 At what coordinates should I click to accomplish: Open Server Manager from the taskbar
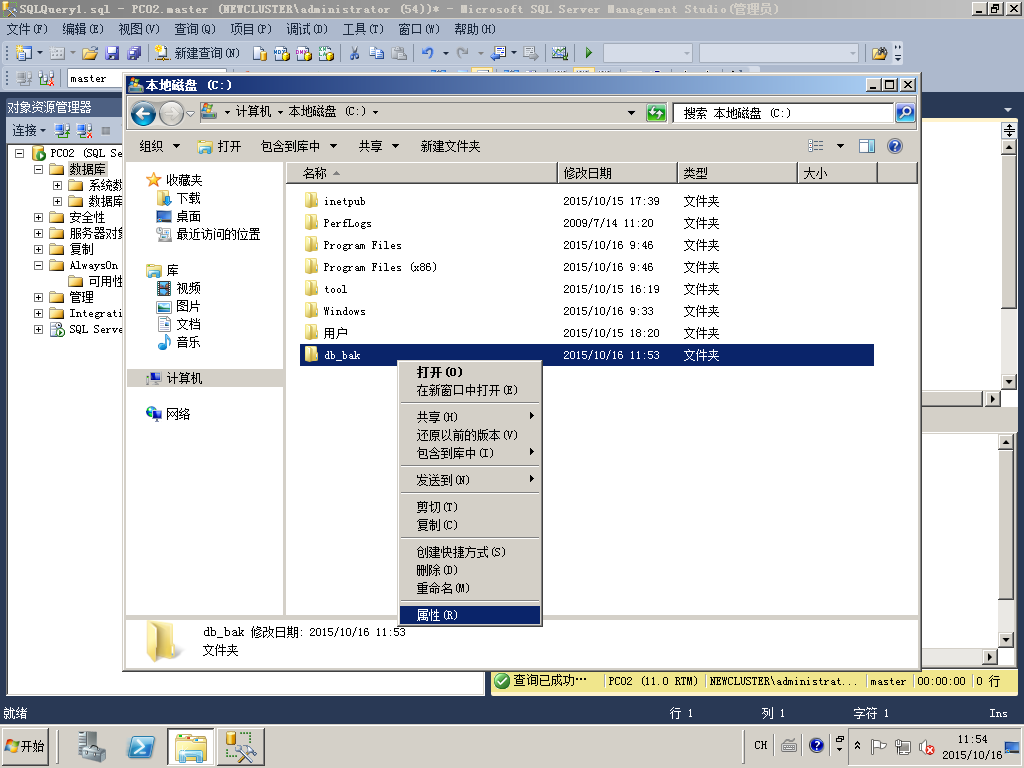tap(93, 746)
